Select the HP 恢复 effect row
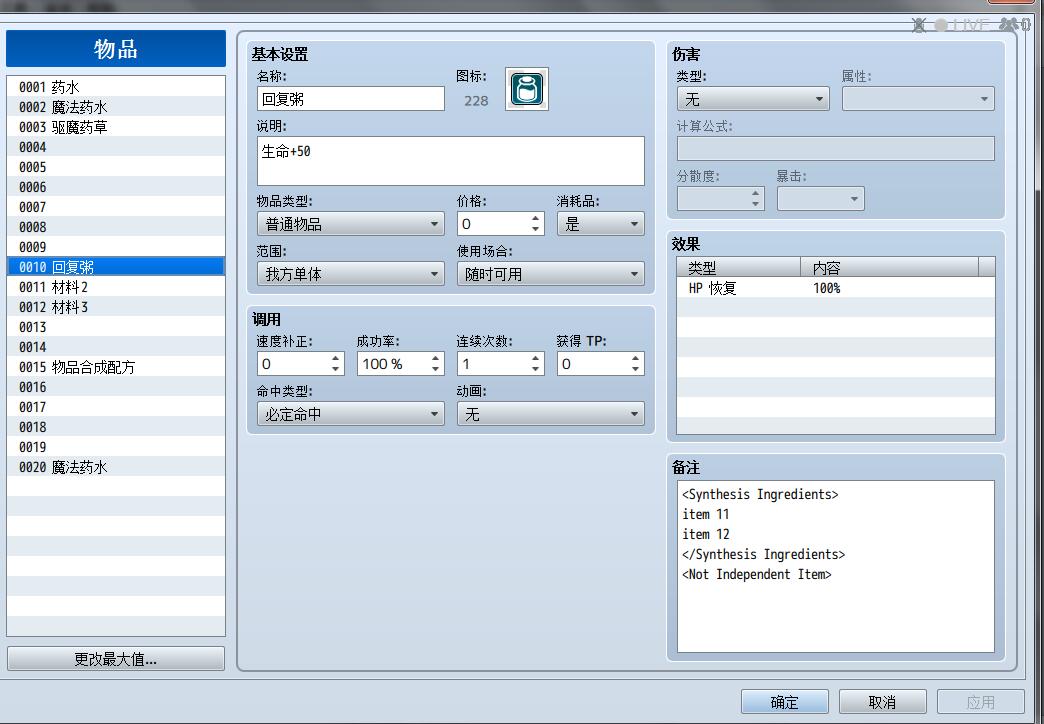The height and width of the screenshot is (724, 1044). (x=836, y=288)
